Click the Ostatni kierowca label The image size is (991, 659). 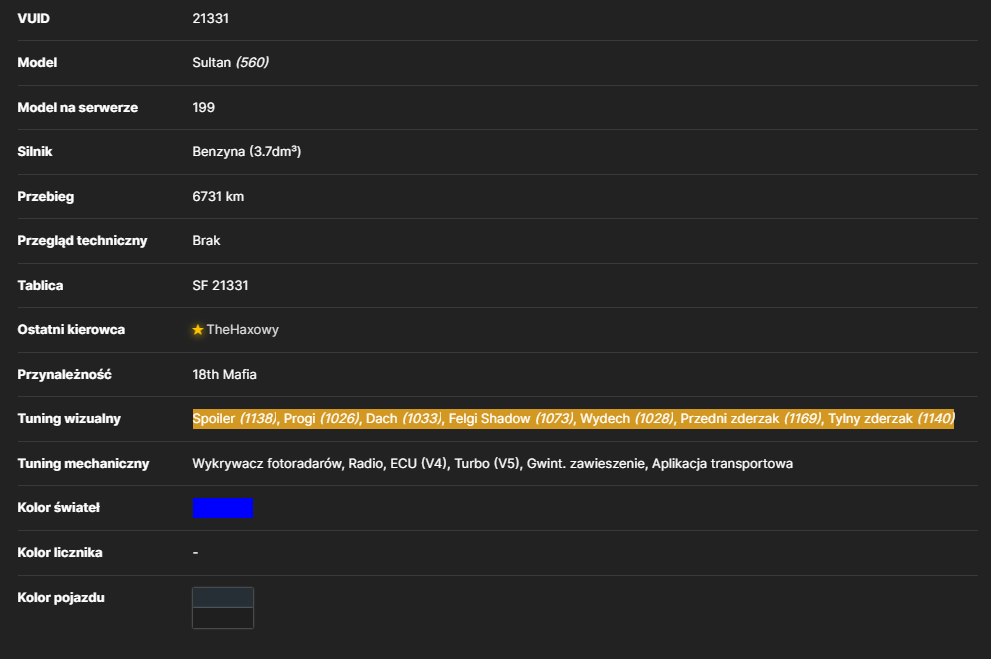tap(71, 330)
